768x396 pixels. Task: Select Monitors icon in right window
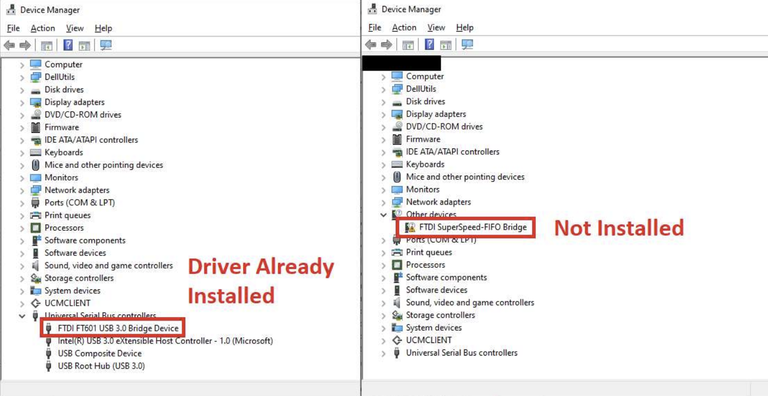(397, 189)
